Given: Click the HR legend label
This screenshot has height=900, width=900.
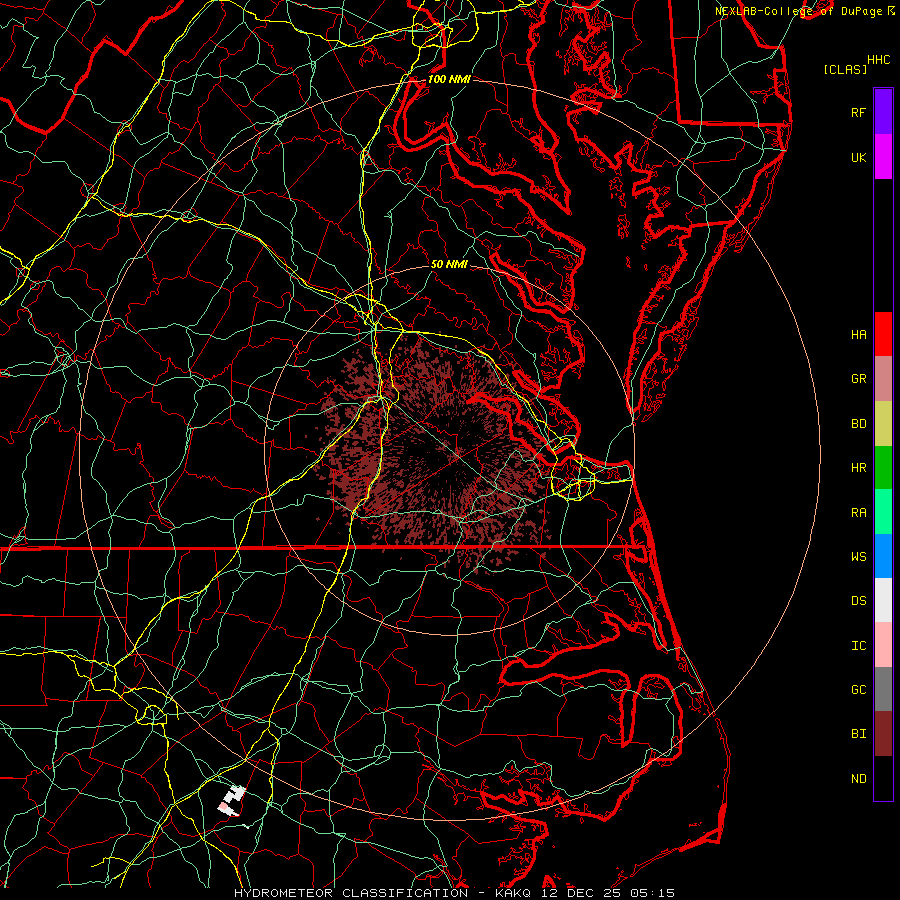Looking at the screenshot, I should click(x=858, y=468).
